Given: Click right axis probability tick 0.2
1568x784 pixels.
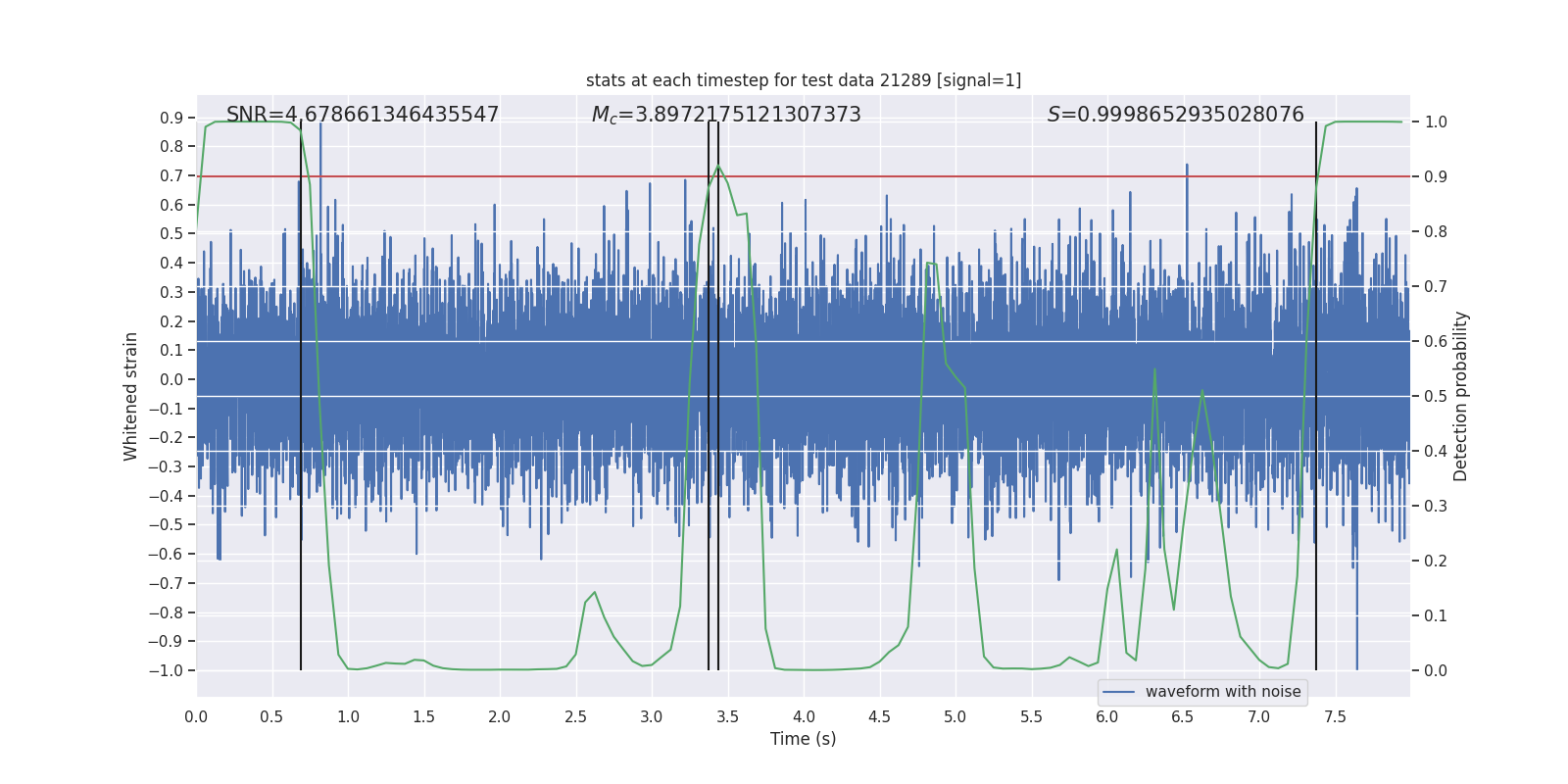Looking at the screenshot, I should [x=1436, y=562].
